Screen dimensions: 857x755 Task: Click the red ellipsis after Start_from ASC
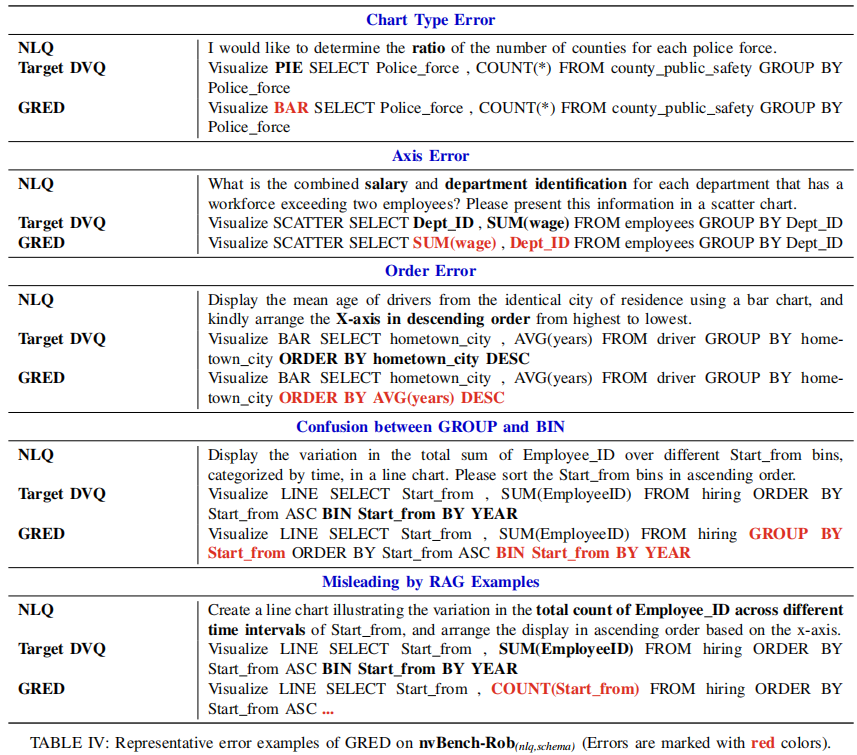click(327, 709)
